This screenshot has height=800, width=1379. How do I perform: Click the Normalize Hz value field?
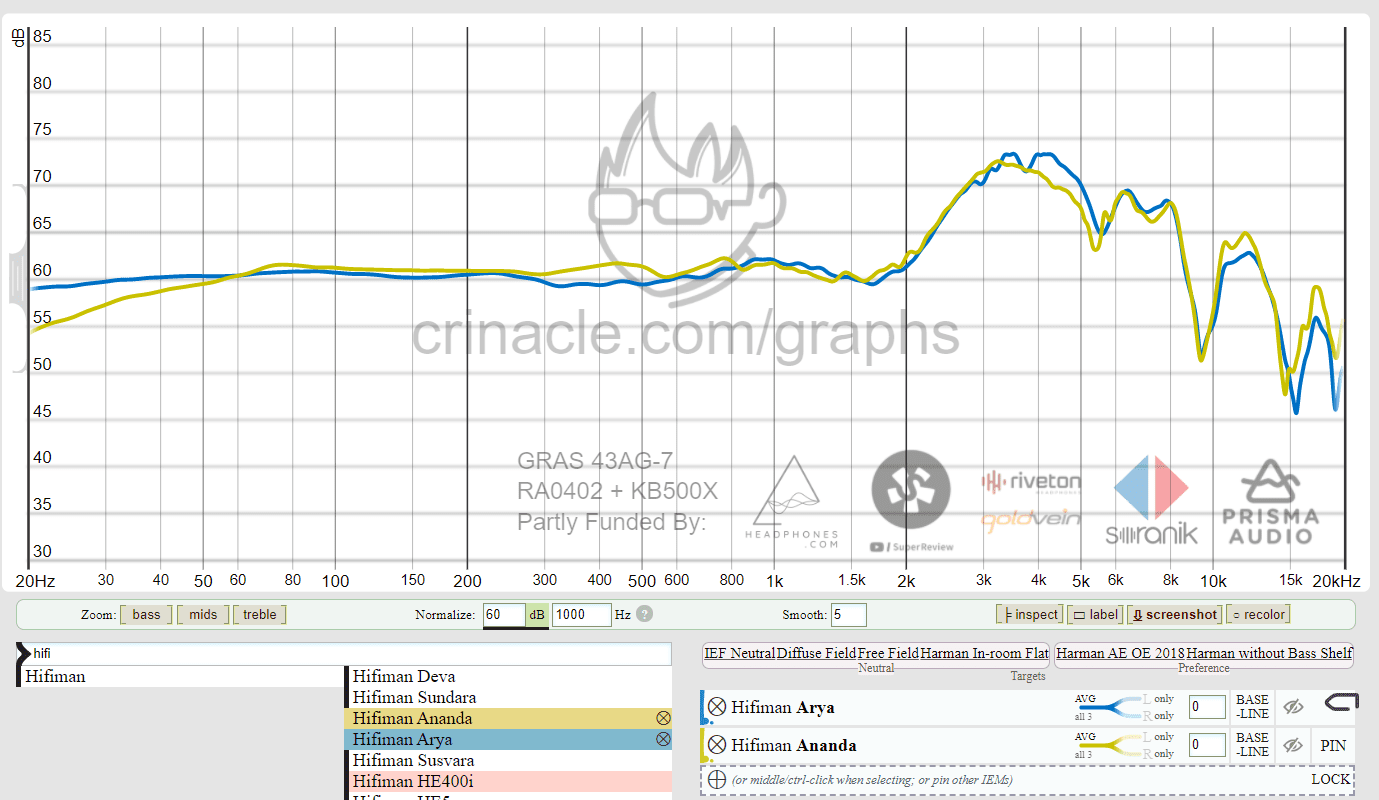click(581, 614)
